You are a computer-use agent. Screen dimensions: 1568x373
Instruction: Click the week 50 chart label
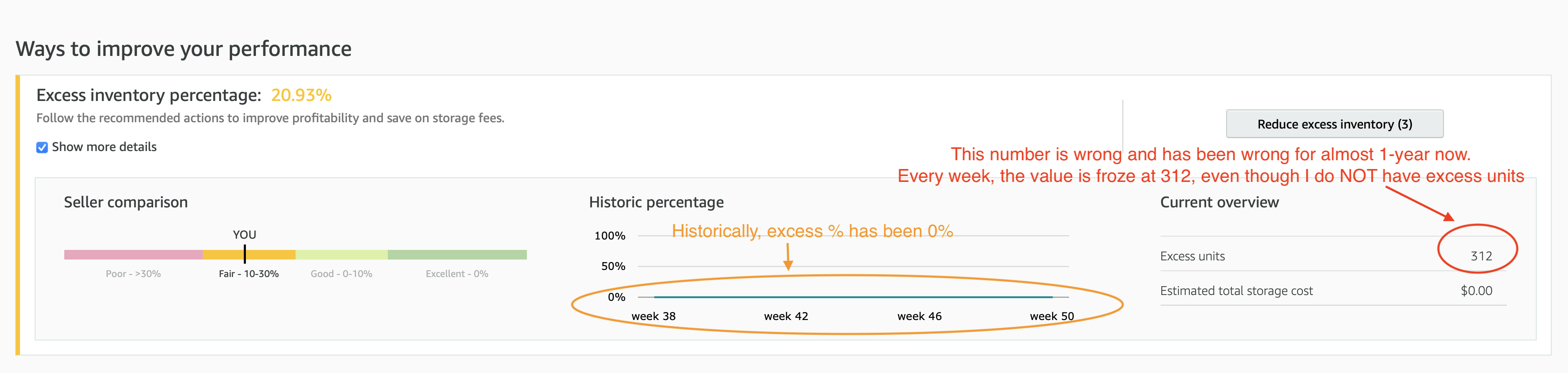(1052, 316)
